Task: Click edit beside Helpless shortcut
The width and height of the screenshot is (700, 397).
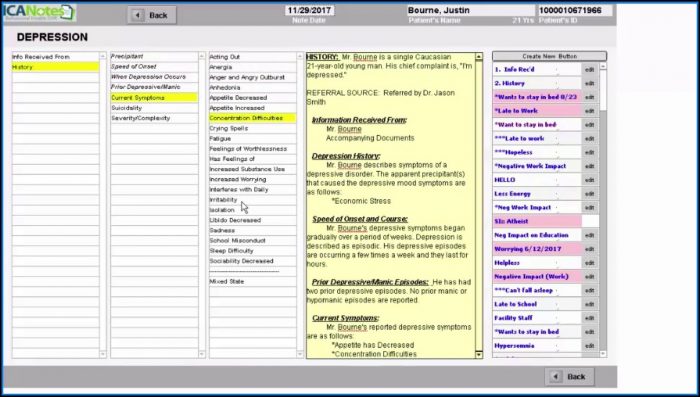Action: (x=590, y=263)
